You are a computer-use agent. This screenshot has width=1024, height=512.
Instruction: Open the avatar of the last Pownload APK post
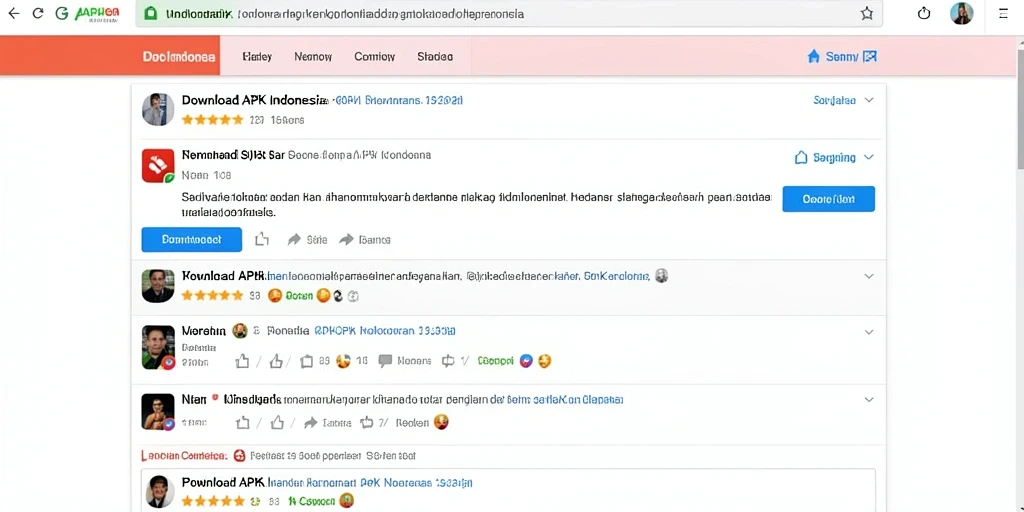click(158, 492)
